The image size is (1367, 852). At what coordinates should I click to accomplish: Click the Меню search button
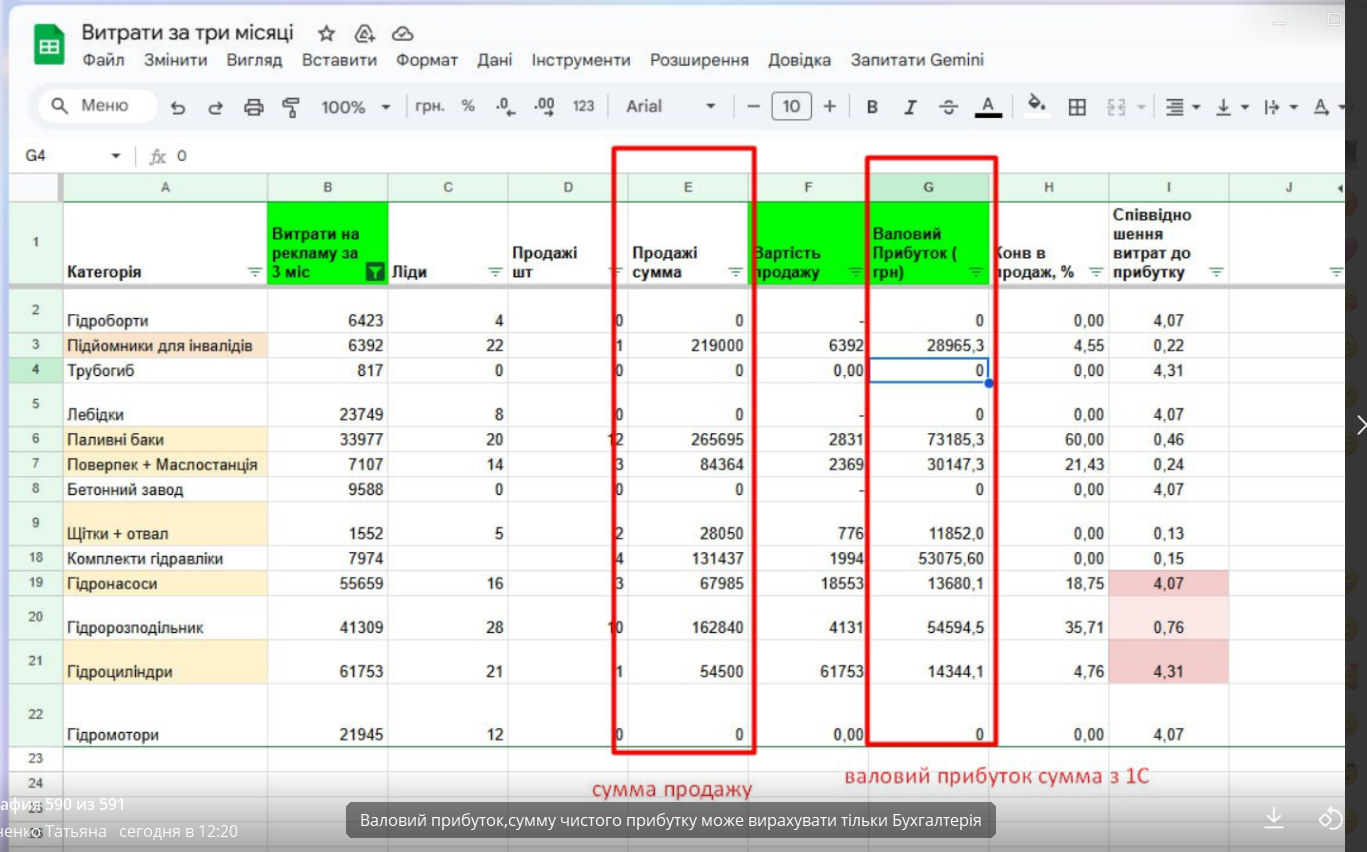[x=97, y=106]
